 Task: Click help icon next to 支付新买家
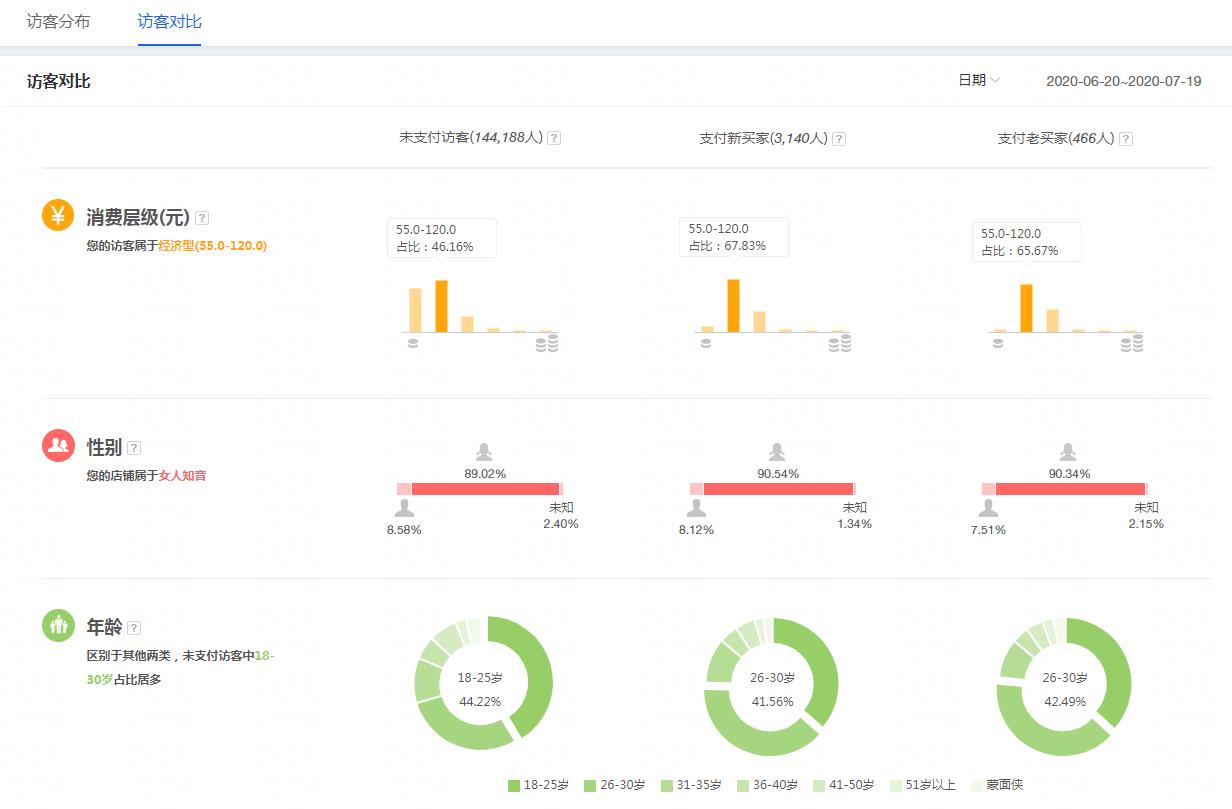tap(839, 139)
